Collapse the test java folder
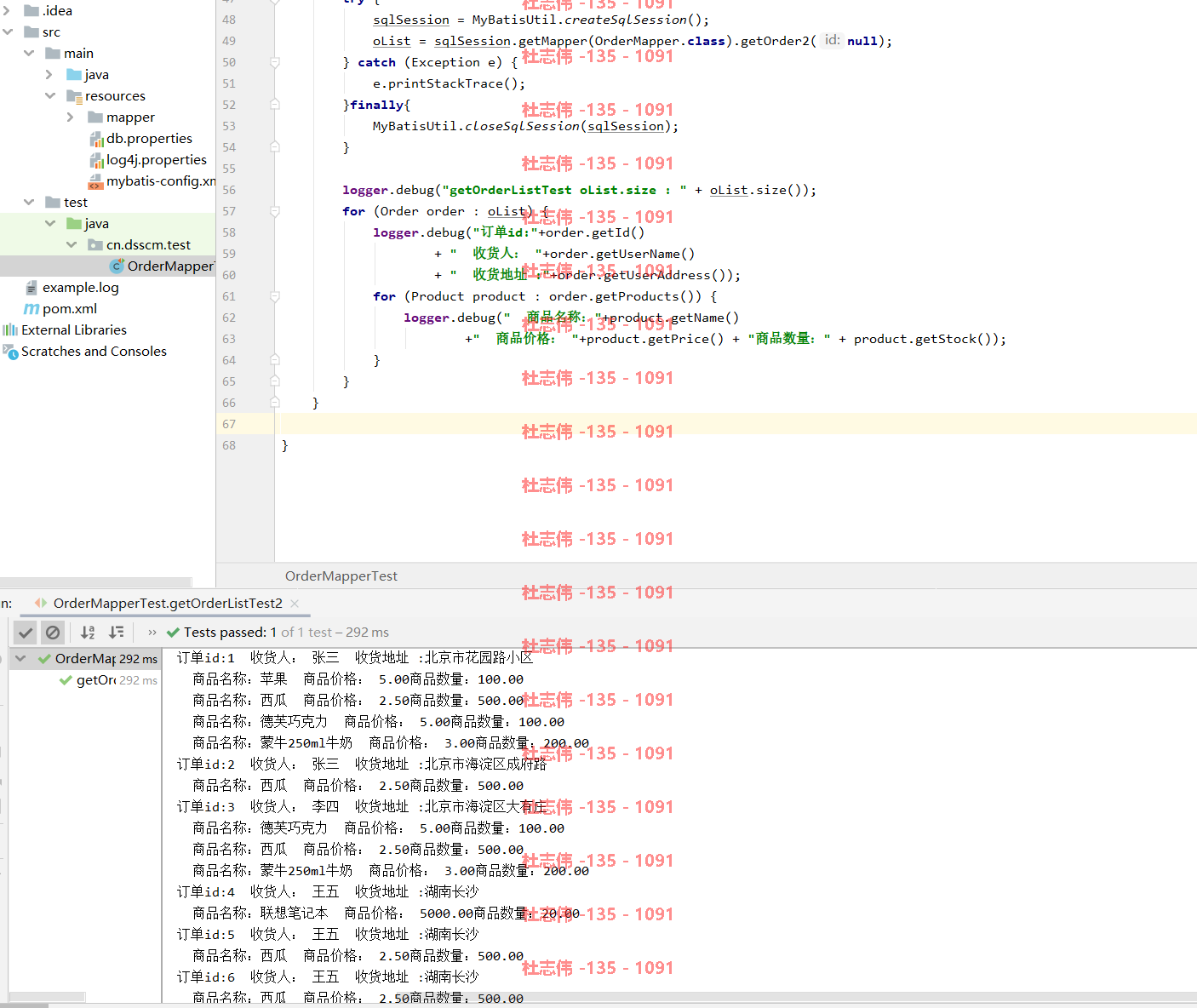1197x1008 pixels. click(x=50, y=224)
